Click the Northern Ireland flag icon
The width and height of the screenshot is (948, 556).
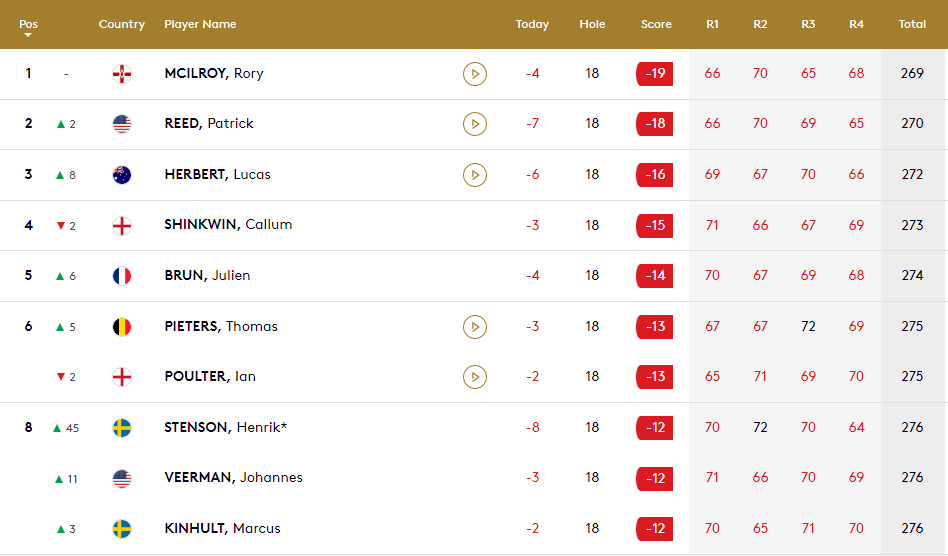tap(122, 74)
